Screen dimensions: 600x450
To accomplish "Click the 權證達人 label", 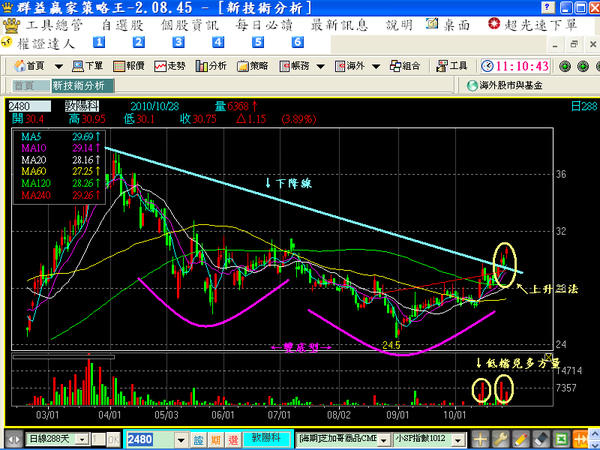I will (46, 44).
